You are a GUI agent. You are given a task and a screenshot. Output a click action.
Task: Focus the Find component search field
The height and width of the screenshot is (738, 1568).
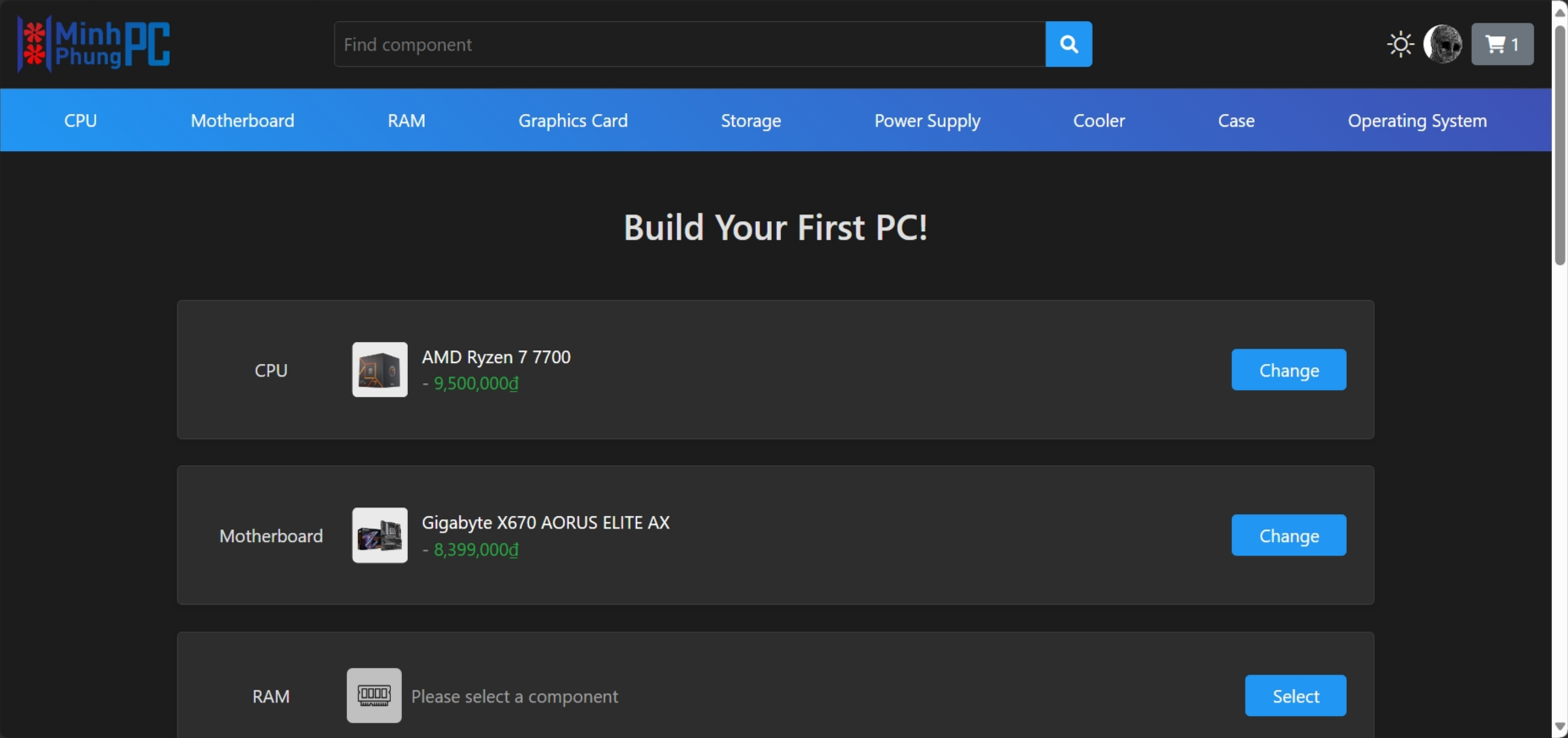click(690, 44)
